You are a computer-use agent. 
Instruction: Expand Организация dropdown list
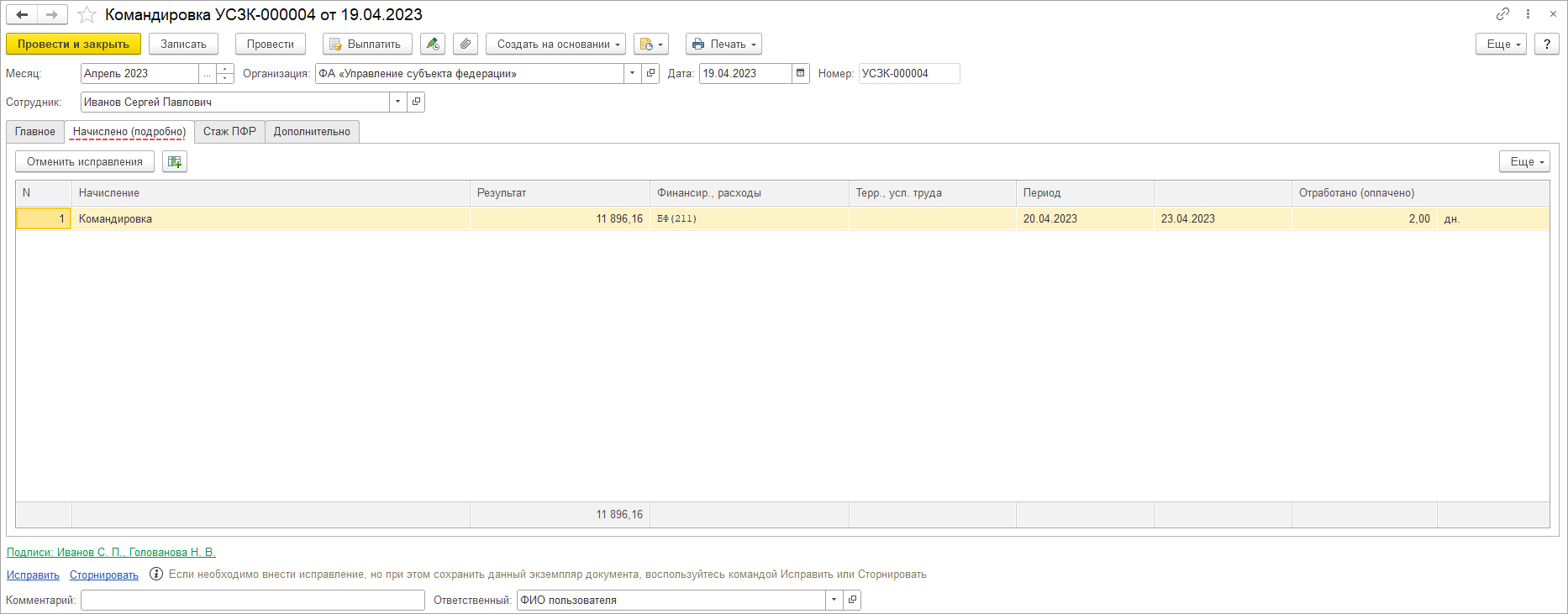[633, 73]
